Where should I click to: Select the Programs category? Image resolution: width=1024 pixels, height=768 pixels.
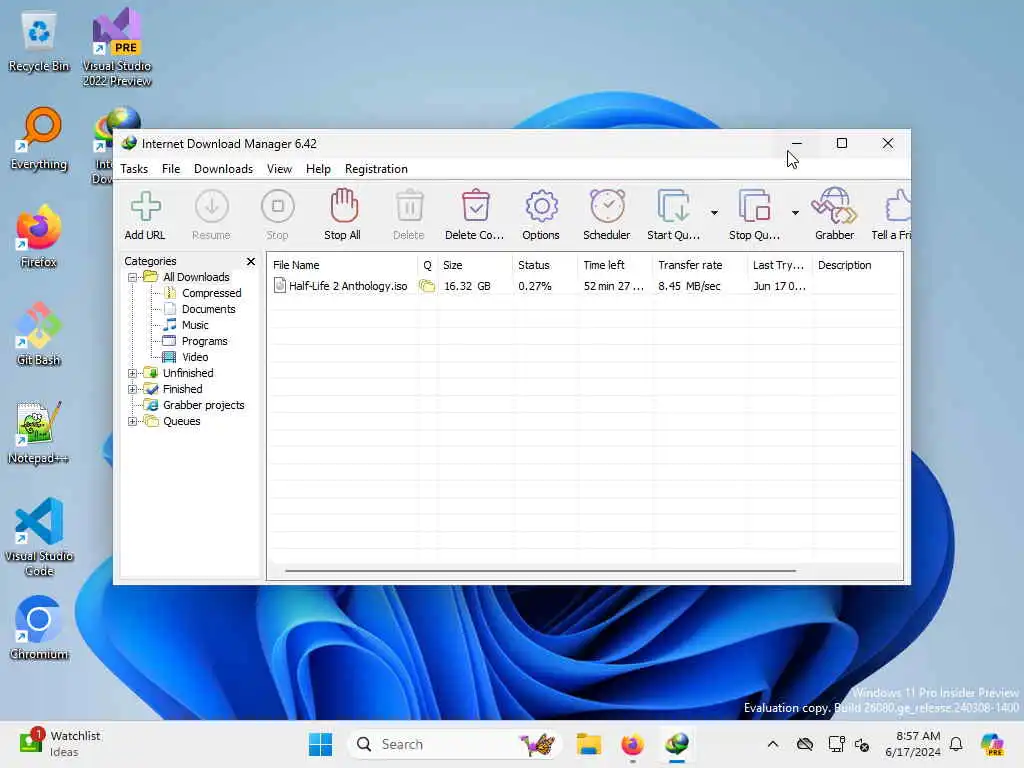tap(204, 342)
